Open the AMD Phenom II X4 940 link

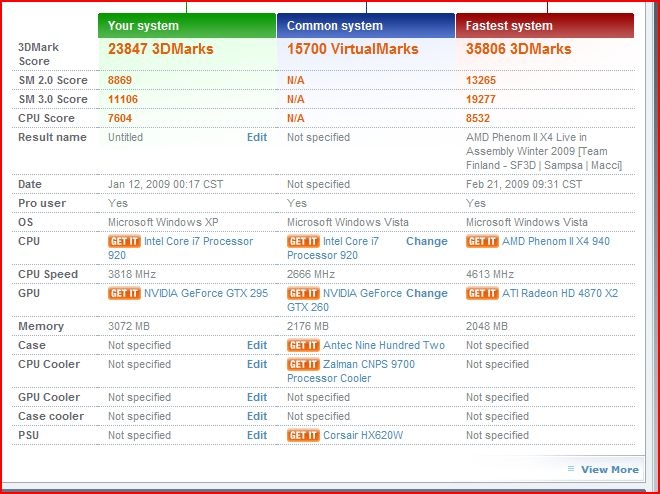[556, 241]
